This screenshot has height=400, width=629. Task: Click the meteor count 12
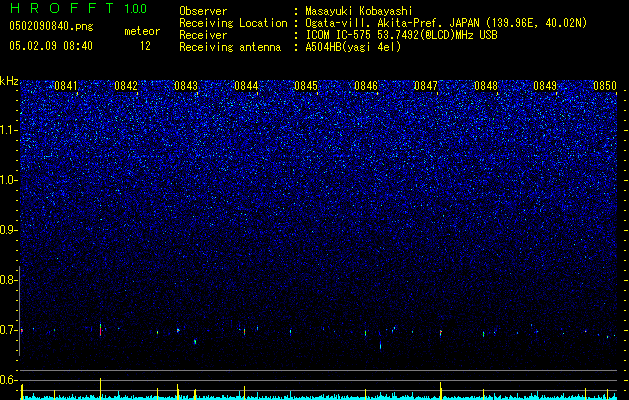[145, 46]
